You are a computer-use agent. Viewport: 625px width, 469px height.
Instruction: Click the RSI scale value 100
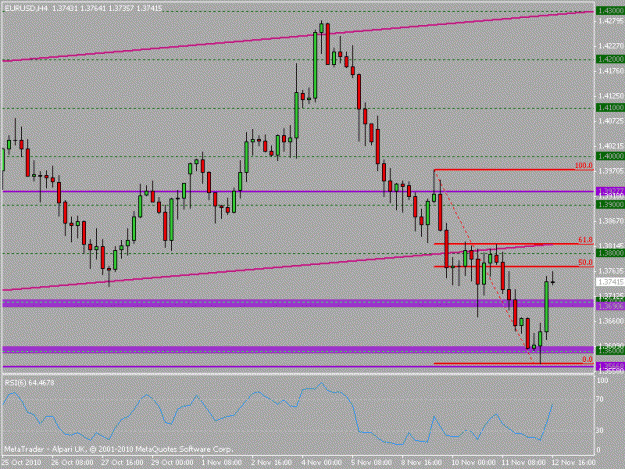pos(603,381)
